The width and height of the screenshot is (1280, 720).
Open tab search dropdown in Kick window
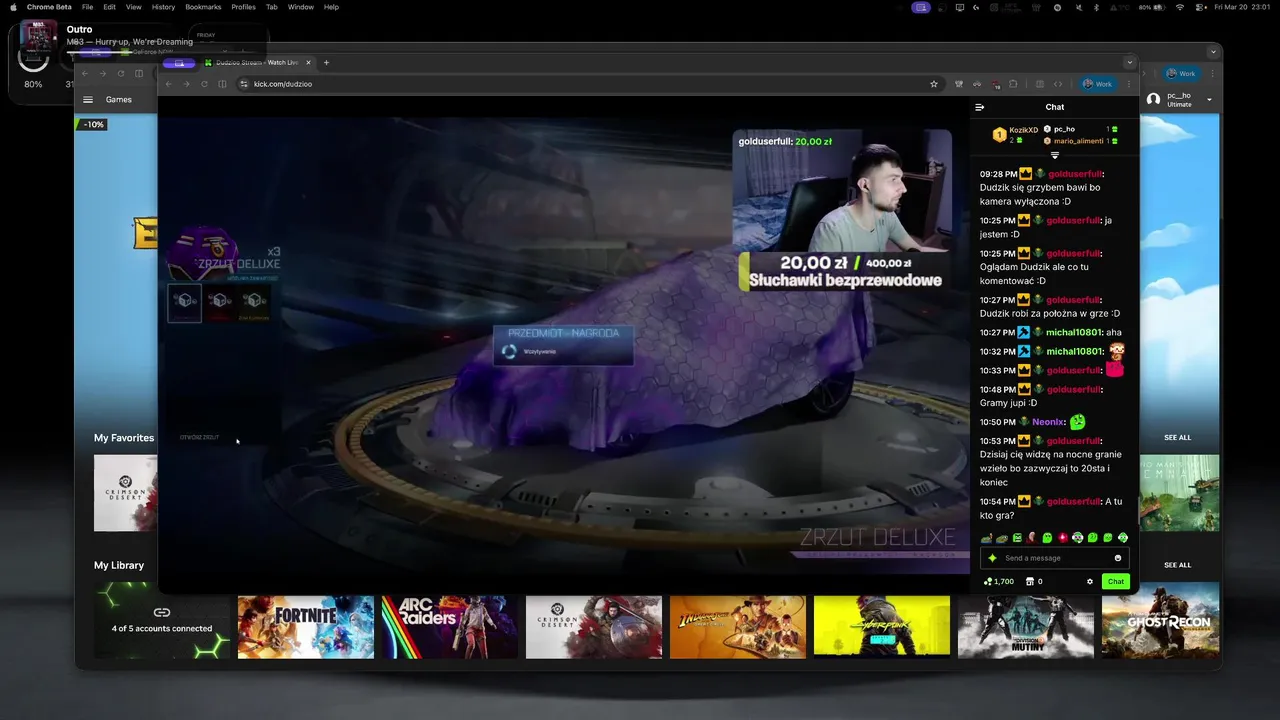tap(1129, 62)
